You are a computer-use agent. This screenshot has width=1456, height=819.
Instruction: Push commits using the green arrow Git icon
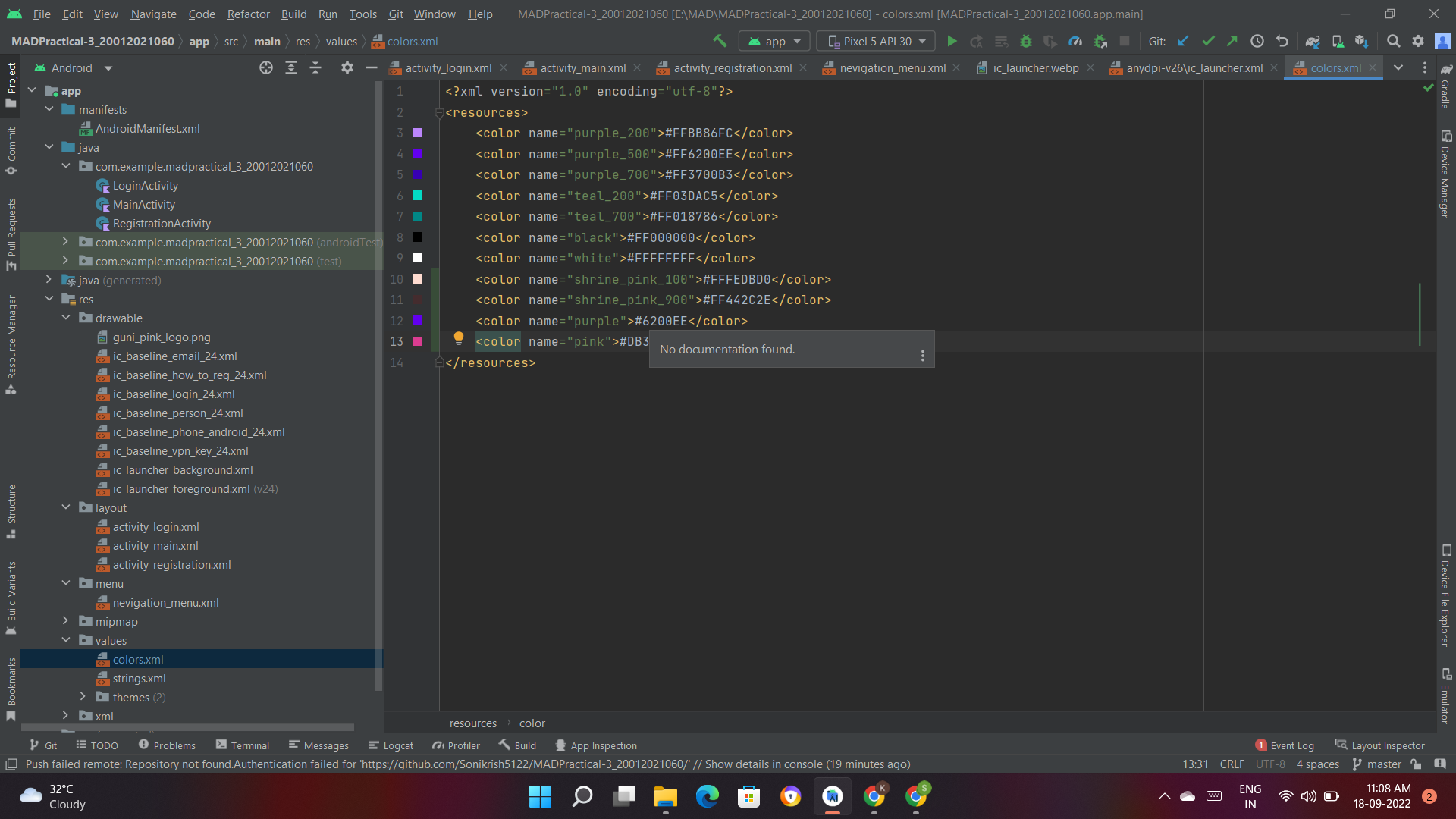[1232, 41]
